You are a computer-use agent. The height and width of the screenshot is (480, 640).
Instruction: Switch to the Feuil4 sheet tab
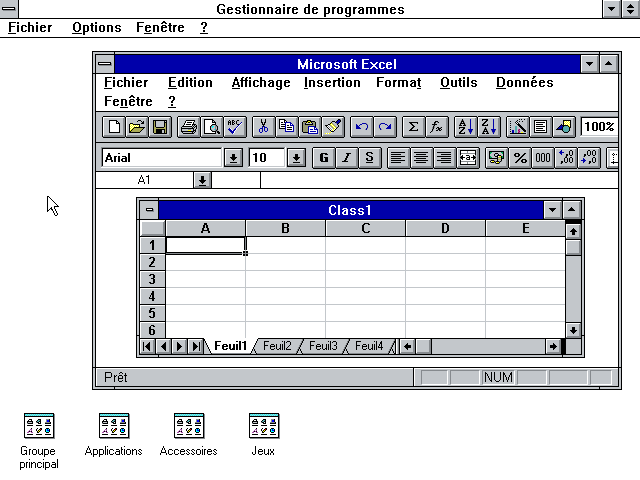click(369, 346)
